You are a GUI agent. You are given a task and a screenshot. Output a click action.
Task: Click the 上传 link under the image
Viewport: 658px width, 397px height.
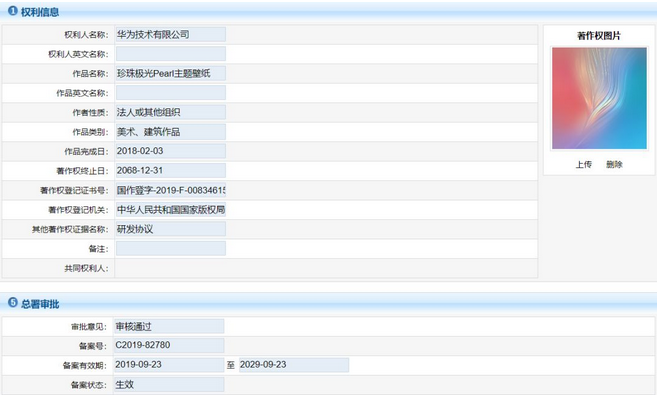pos(583,165)
